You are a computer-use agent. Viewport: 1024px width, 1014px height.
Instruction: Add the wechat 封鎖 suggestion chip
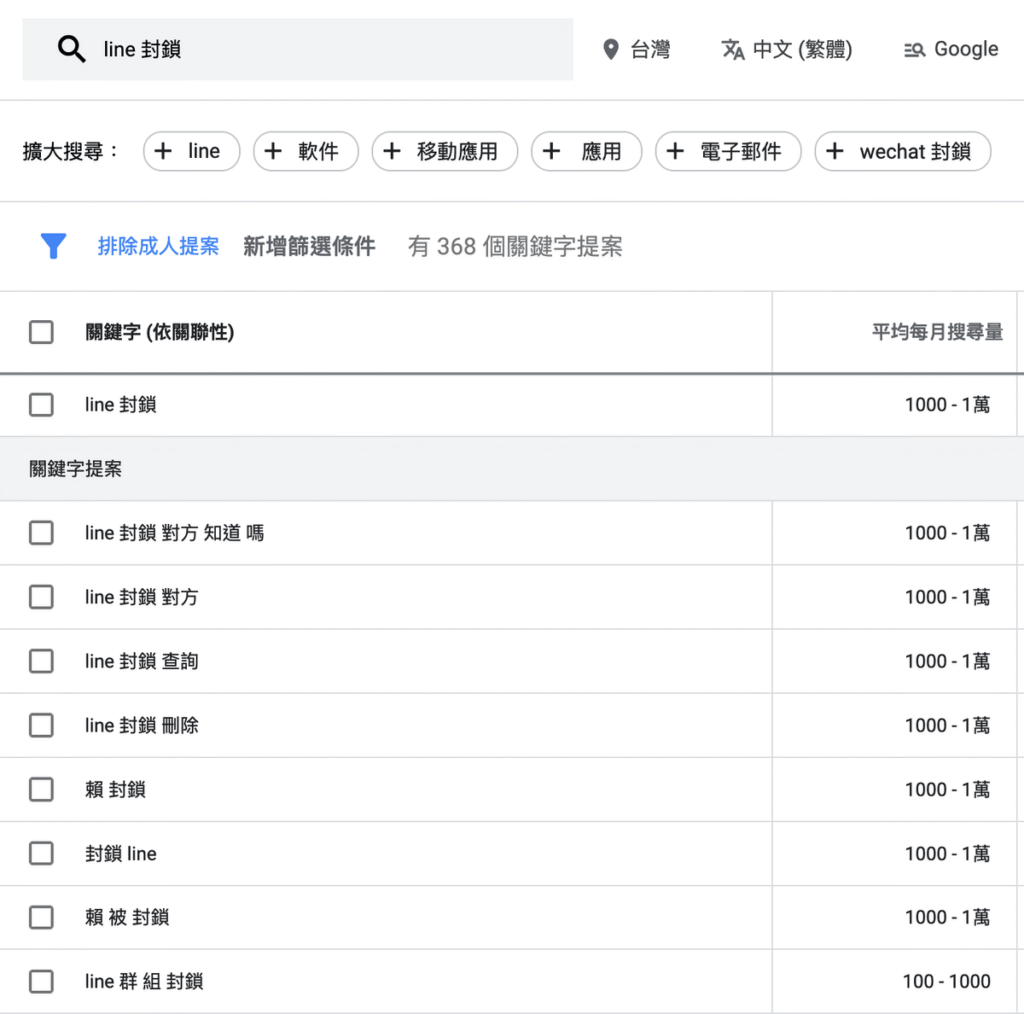[x=903, y=151]
